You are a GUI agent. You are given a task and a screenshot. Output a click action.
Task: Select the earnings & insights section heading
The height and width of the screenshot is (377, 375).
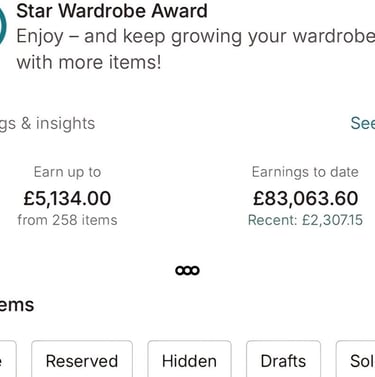[x=47, y=124]
